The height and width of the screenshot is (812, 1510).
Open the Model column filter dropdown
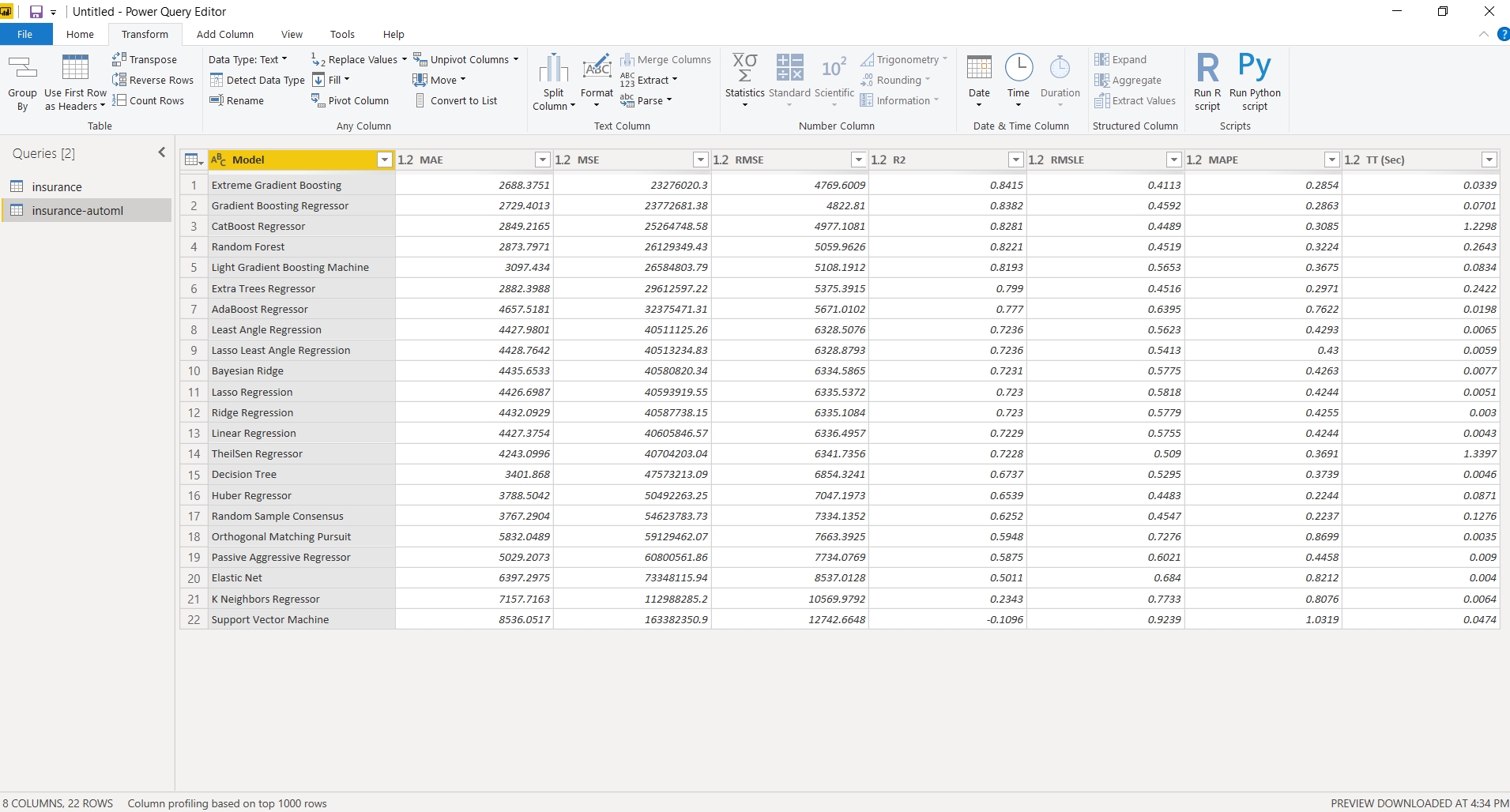pos(385,160)
